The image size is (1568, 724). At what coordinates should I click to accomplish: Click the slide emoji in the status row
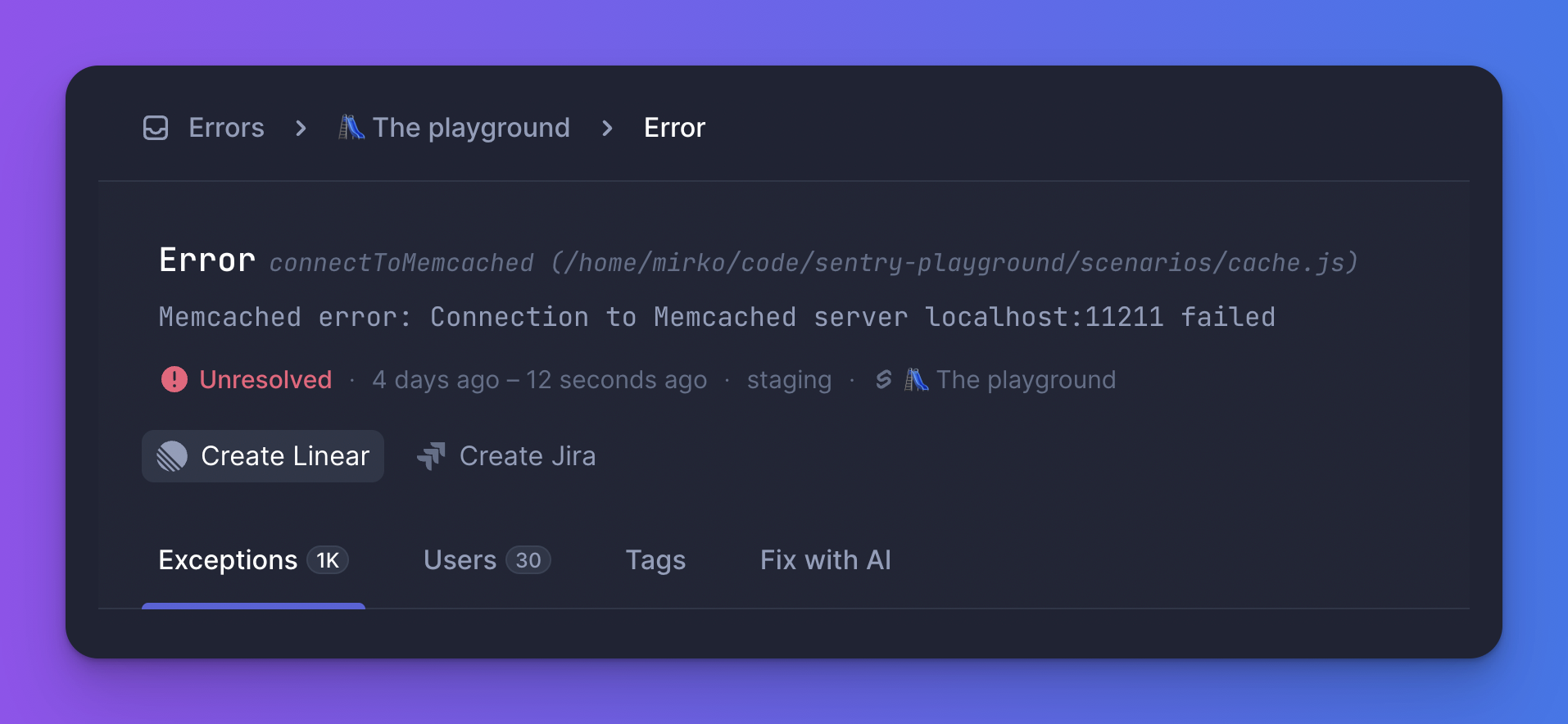[x=917, y=379]
